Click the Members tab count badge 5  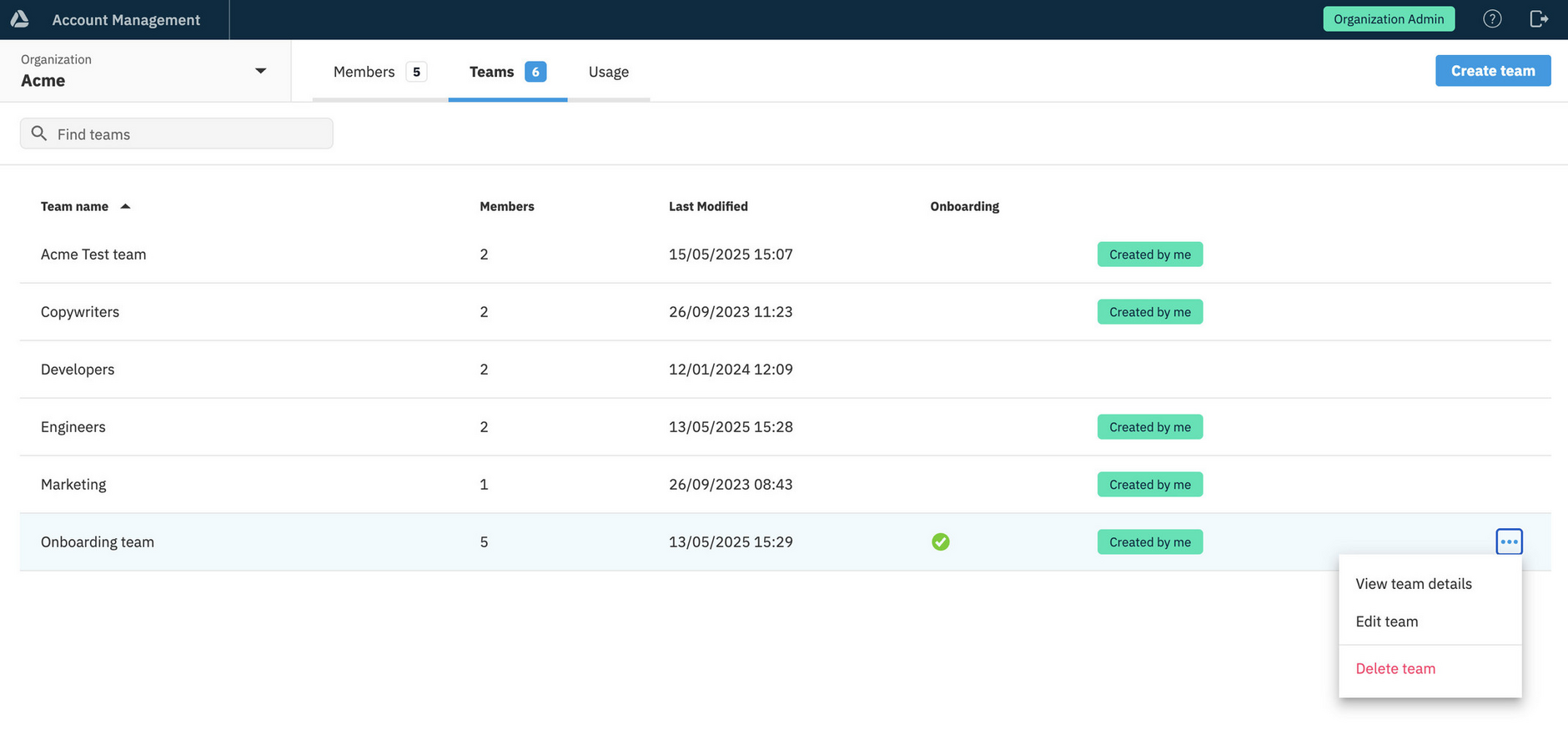coord(416,72)
